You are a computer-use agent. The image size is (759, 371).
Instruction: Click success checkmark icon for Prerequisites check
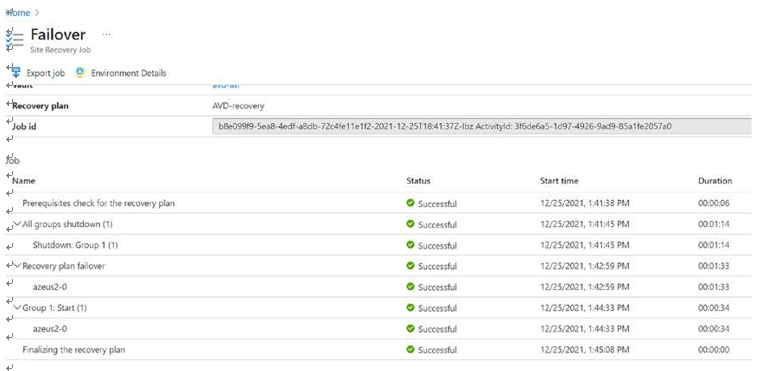410,203
